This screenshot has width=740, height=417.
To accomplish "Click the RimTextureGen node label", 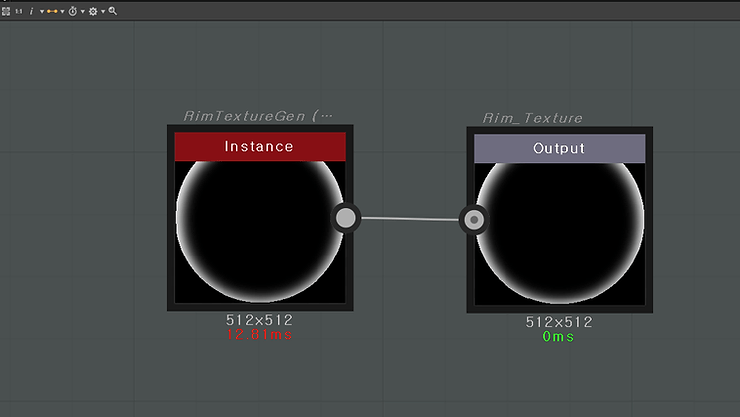I will click(x=258, y=116).
